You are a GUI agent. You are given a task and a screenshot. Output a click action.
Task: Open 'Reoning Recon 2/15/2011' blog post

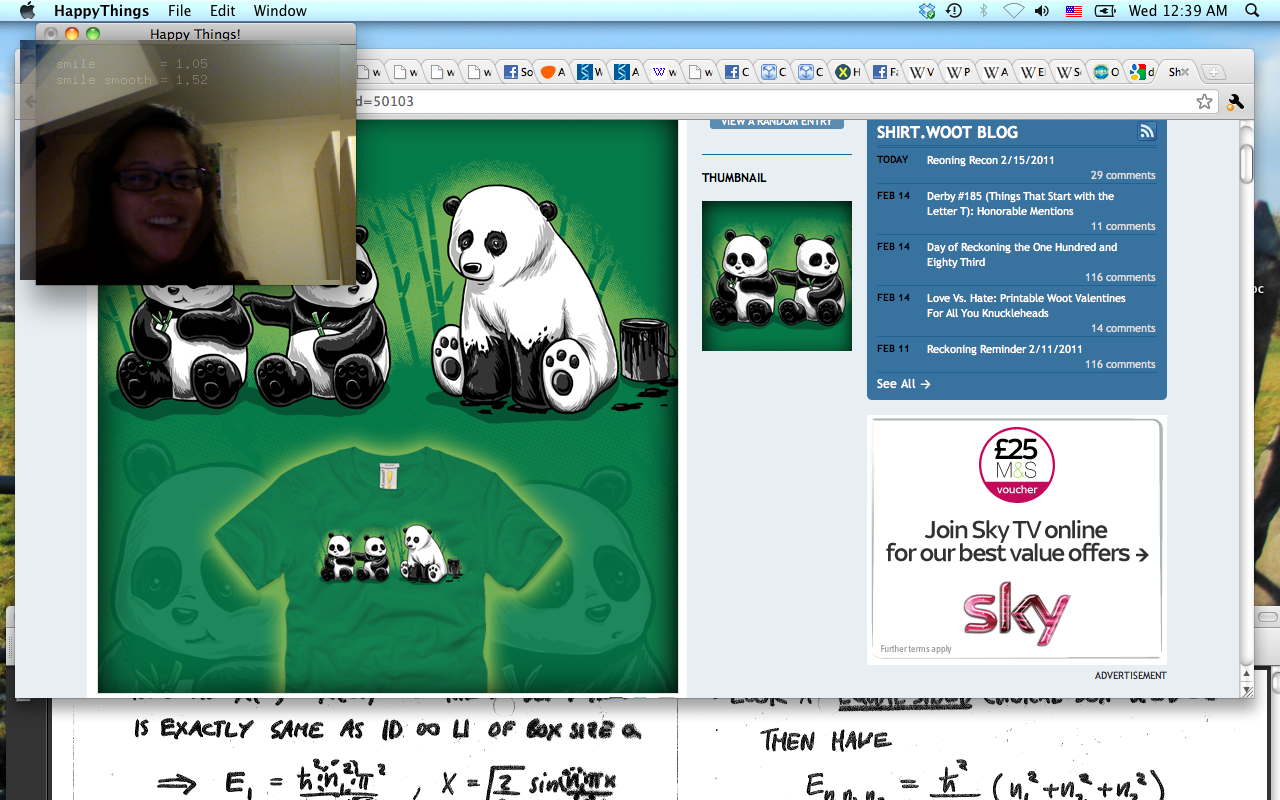click(990, 160)
